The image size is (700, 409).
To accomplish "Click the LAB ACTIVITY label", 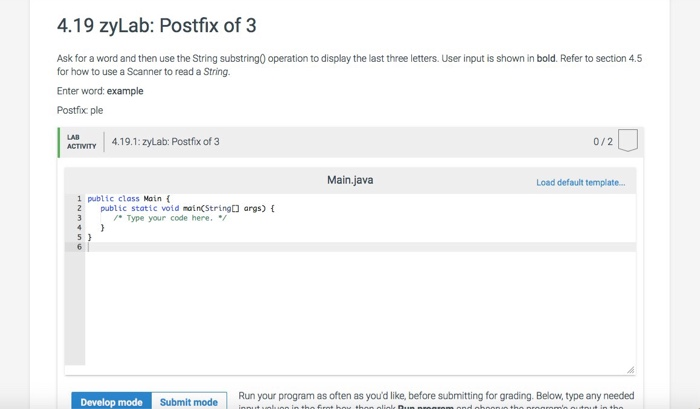I will 82,142.
